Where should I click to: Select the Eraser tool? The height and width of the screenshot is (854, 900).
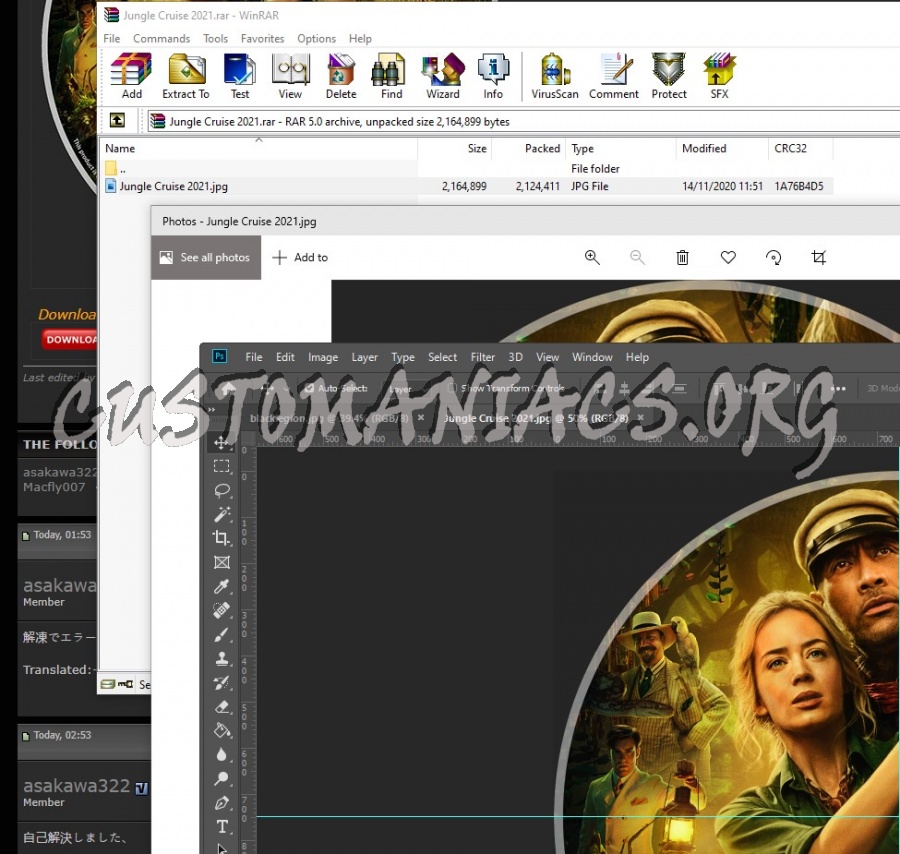[222, 707]
